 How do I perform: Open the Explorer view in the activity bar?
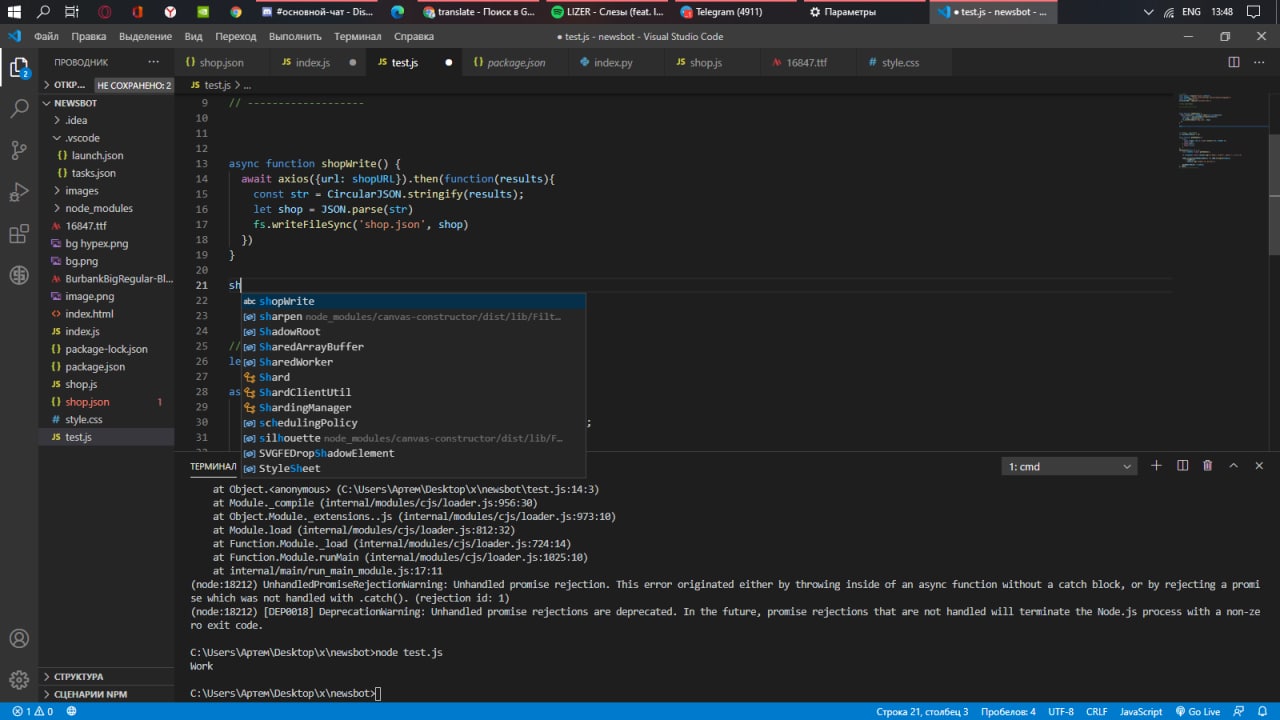tap(19, 68)
